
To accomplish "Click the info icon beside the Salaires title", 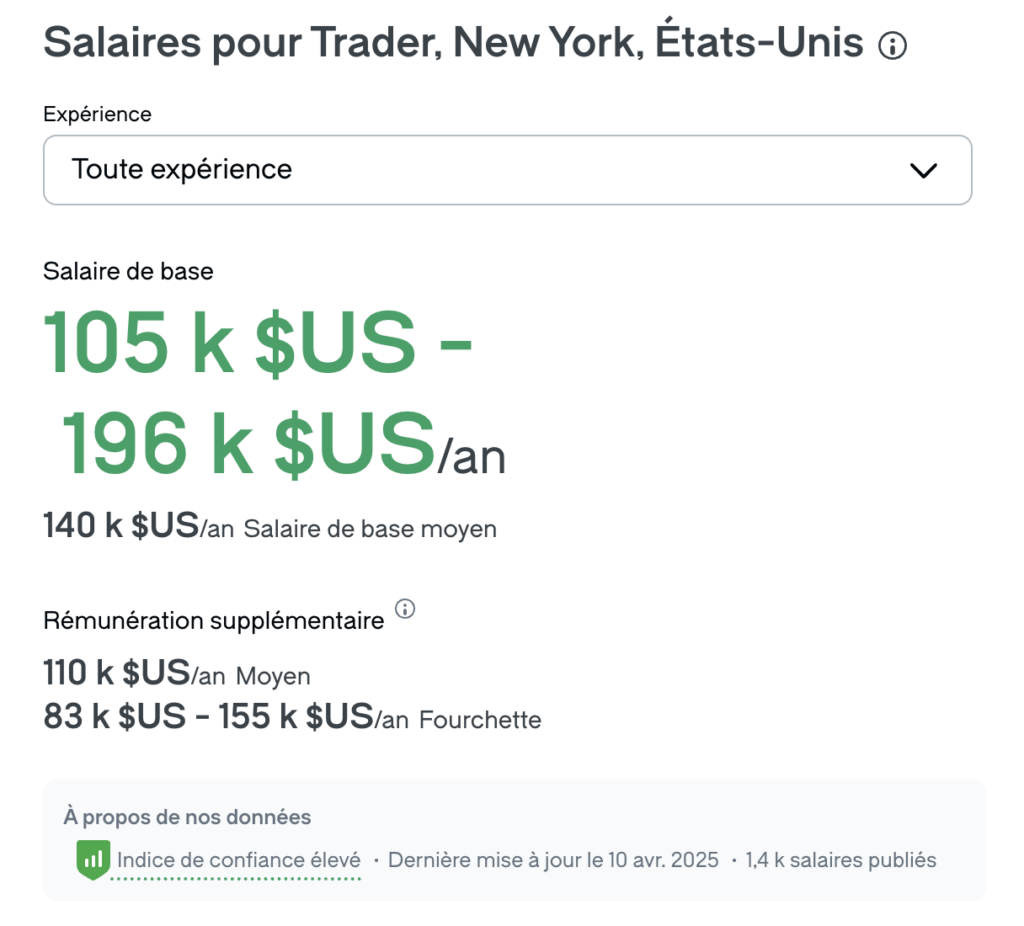I will pos(892,45).
